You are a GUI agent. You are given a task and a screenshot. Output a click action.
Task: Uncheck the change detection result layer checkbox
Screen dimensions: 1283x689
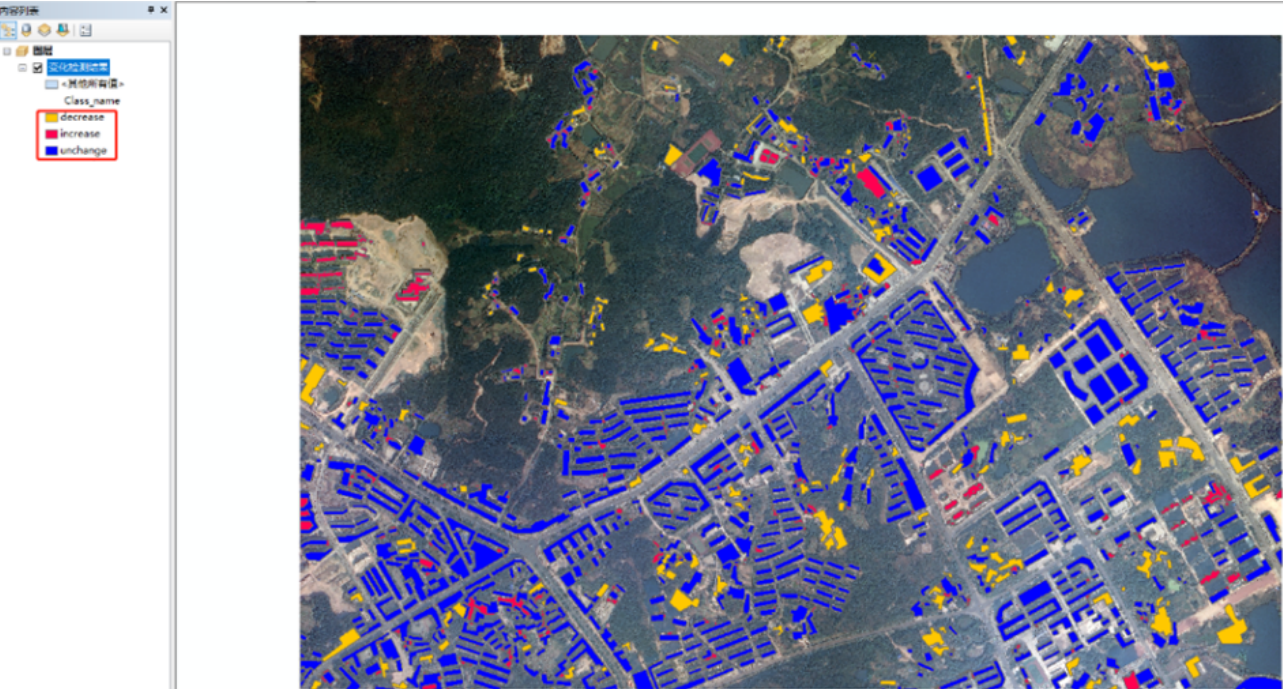click(x=38, y=67)
